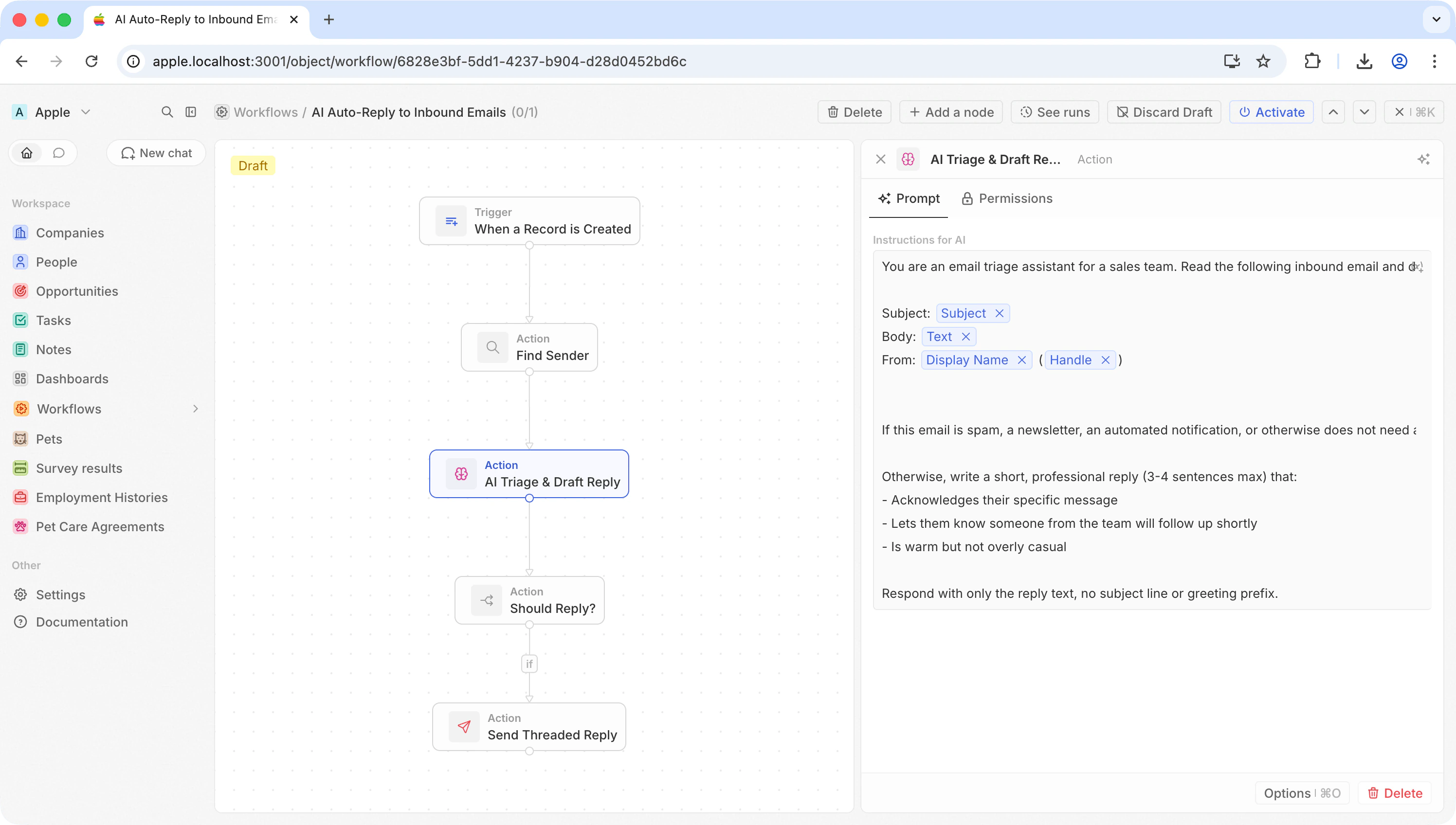Open the Prompt tab
The image size is (1456, 825).
coord(909,198)
